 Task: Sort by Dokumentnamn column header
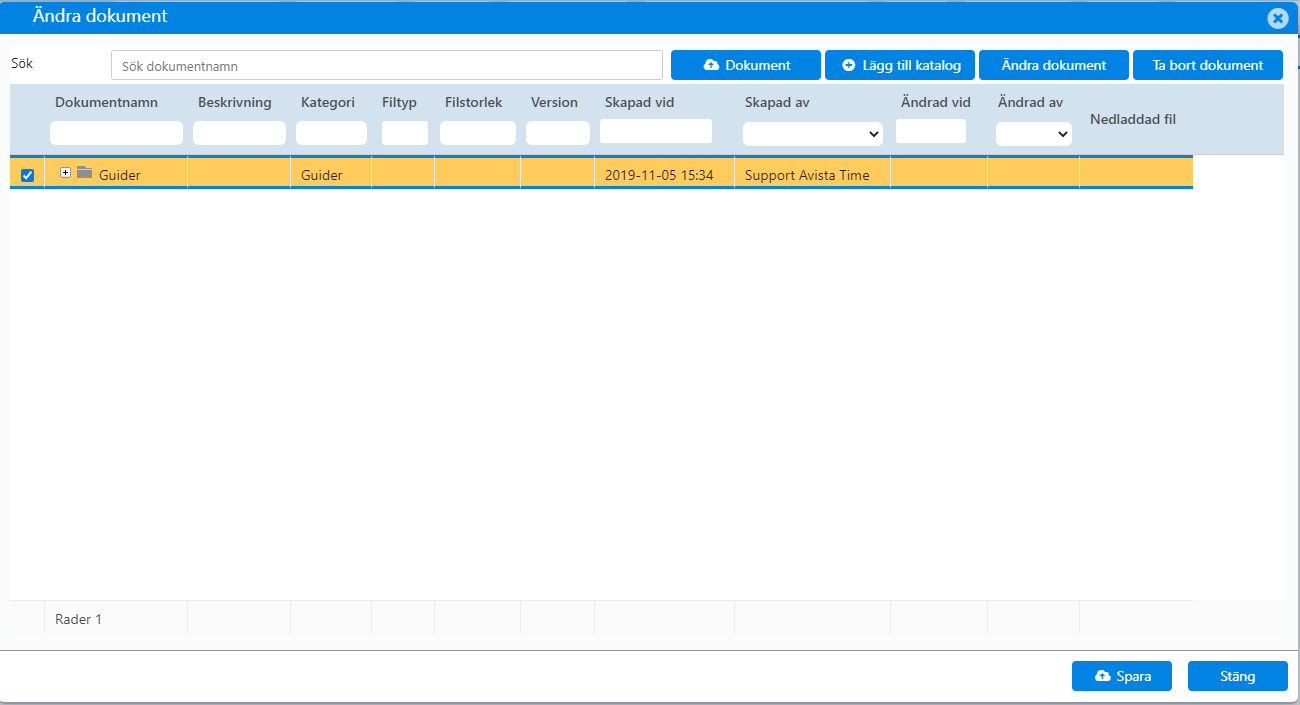pos(106,102)
